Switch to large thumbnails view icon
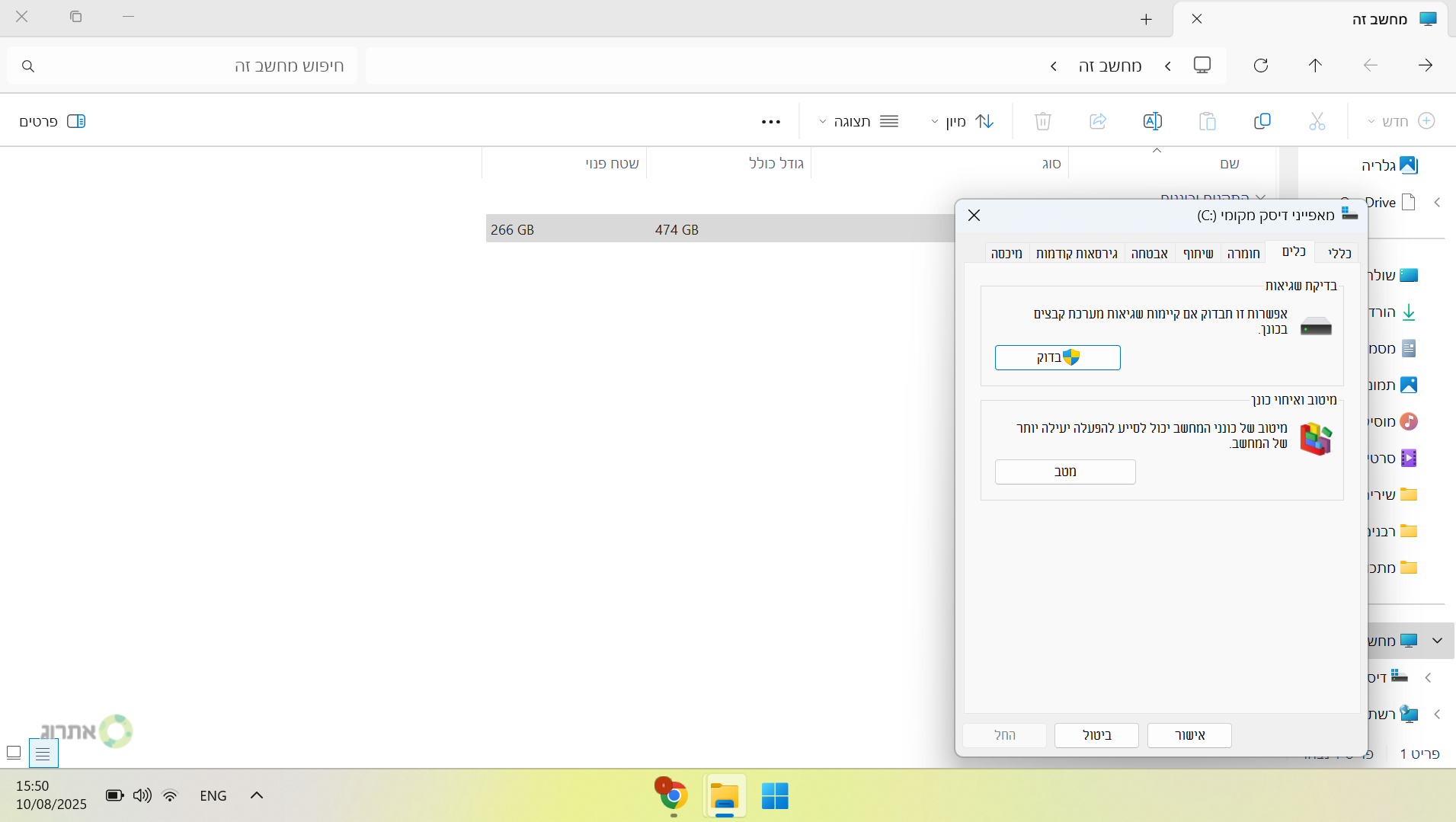This screenshot has width=1456, height=822. (x=14, y=753)
